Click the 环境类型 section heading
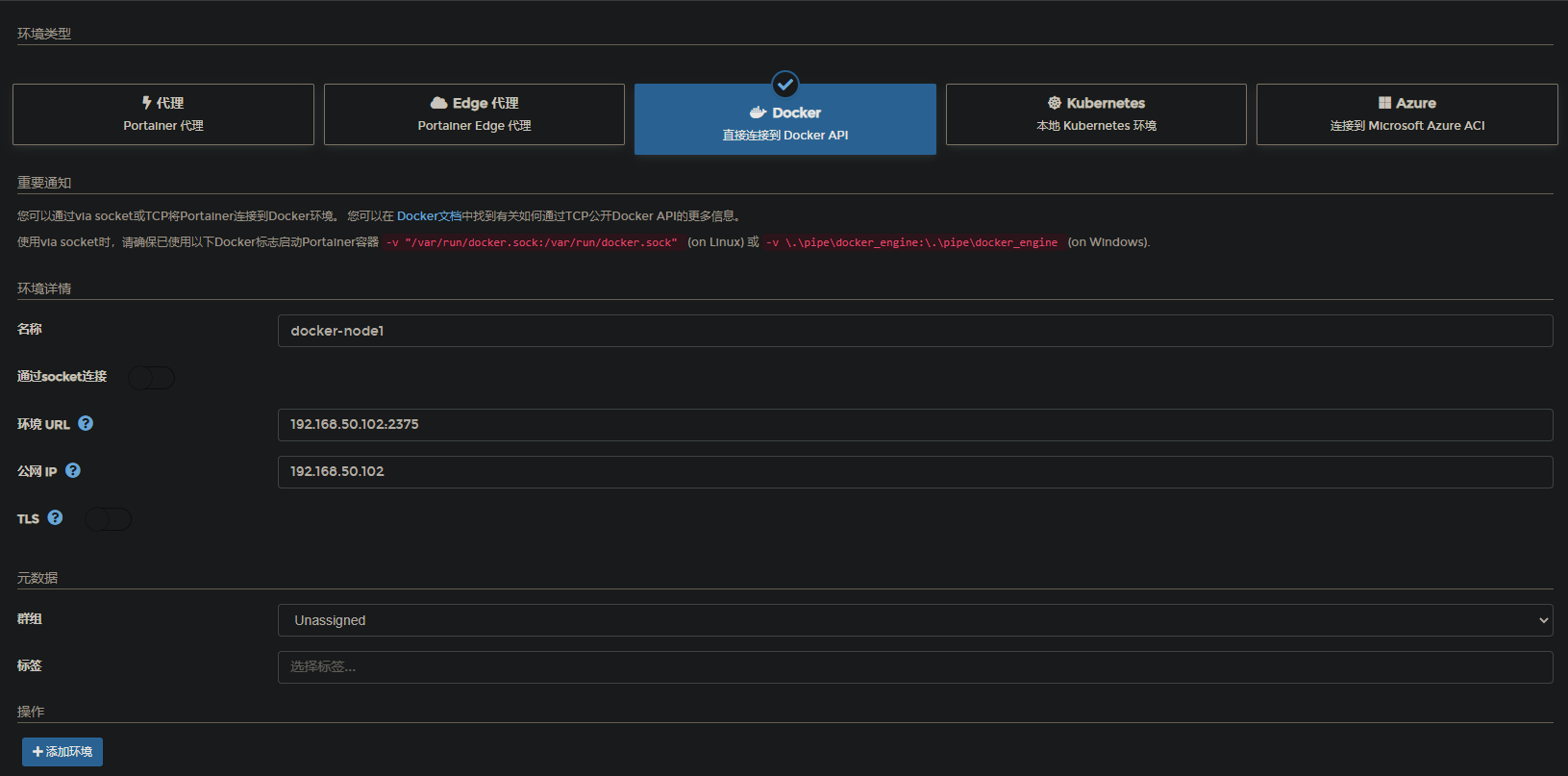Image resolution: width=1568 pixels, height=776 pixels. point(44,34)
